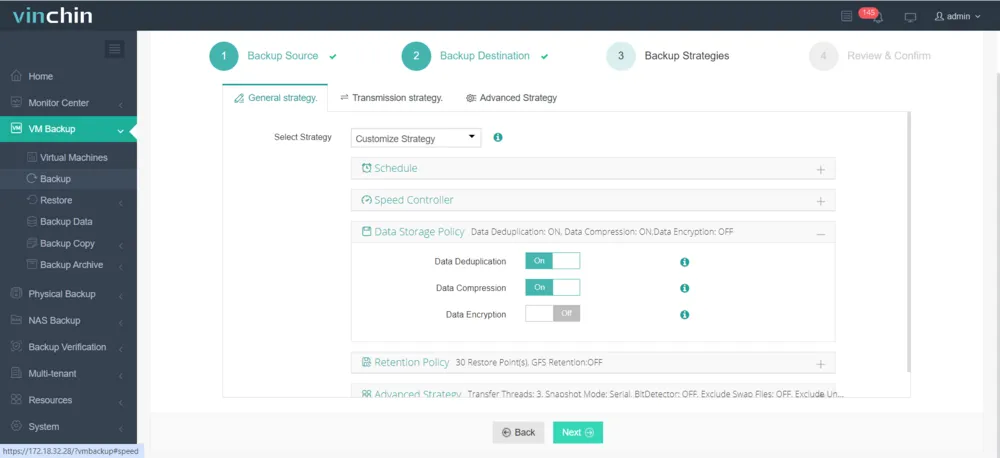Click info icon for Data Deduplication
This screenshot has width=1000, height=458.
[x=684, y=262]
